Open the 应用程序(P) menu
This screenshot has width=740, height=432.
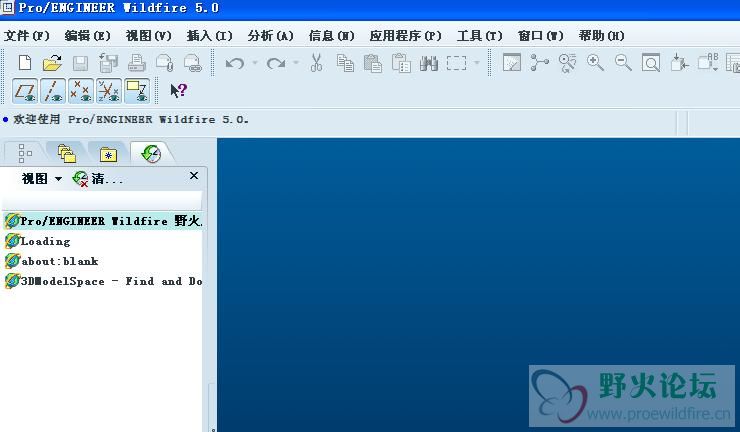coord(405,35)
